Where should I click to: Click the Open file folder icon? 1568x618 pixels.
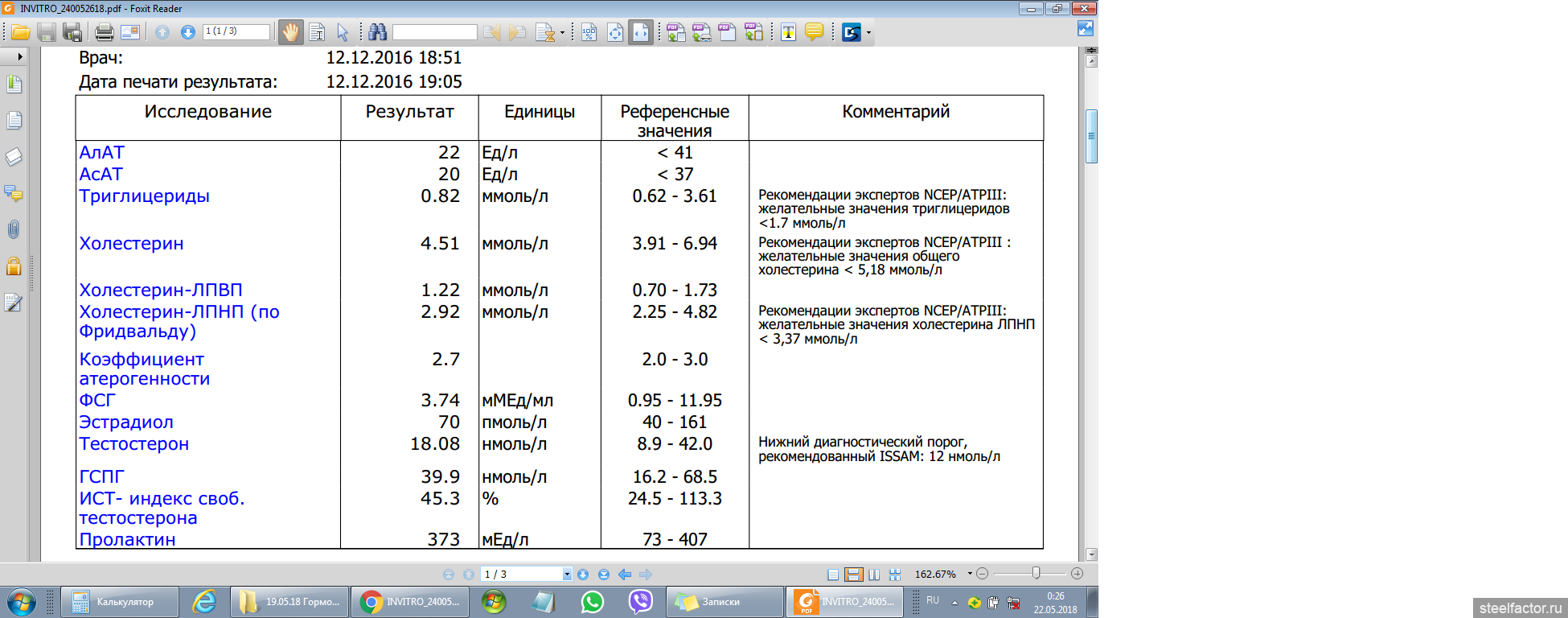pyautogui.click(x=21, y=32)
